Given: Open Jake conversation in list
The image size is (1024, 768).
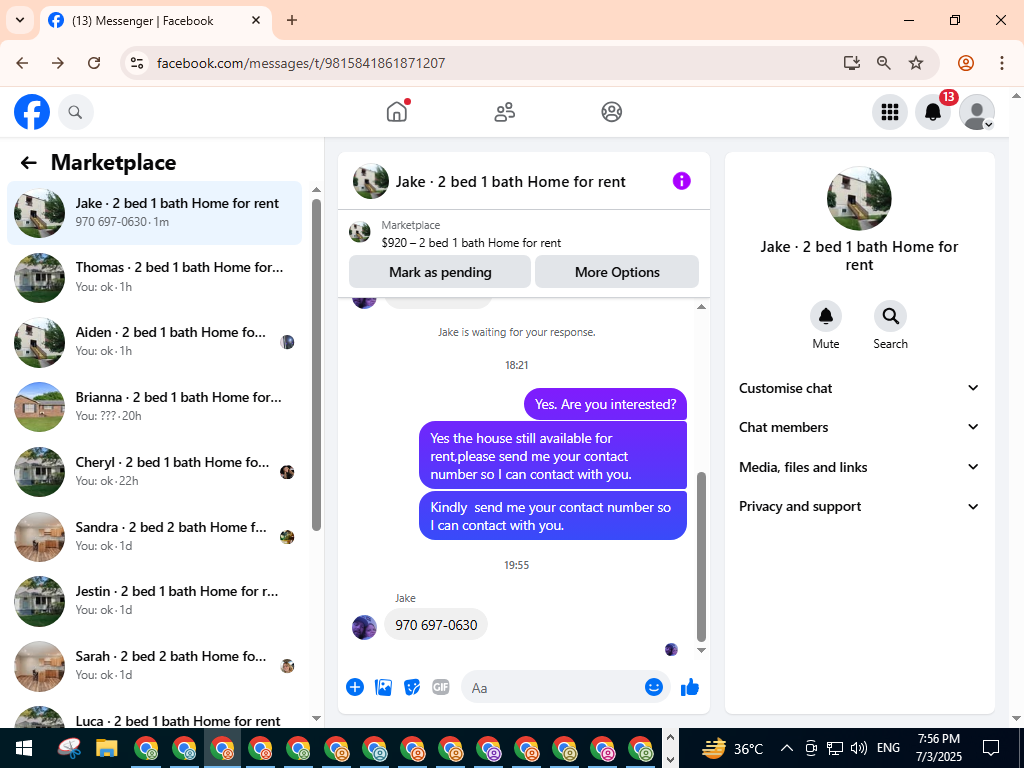Looking at the screenshot, I should 155,213.
